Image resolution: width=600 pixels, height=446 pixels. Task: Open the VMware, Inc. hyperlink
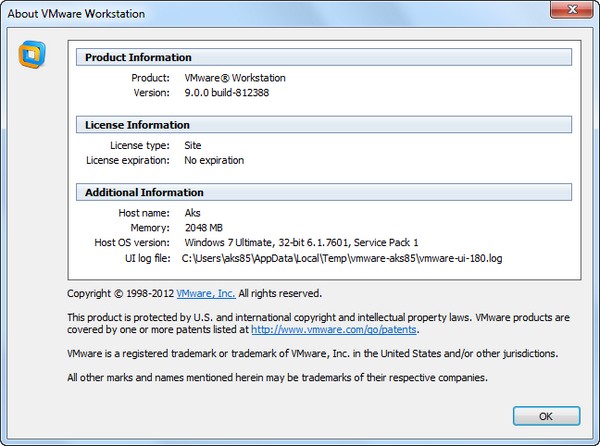[205, 294]
